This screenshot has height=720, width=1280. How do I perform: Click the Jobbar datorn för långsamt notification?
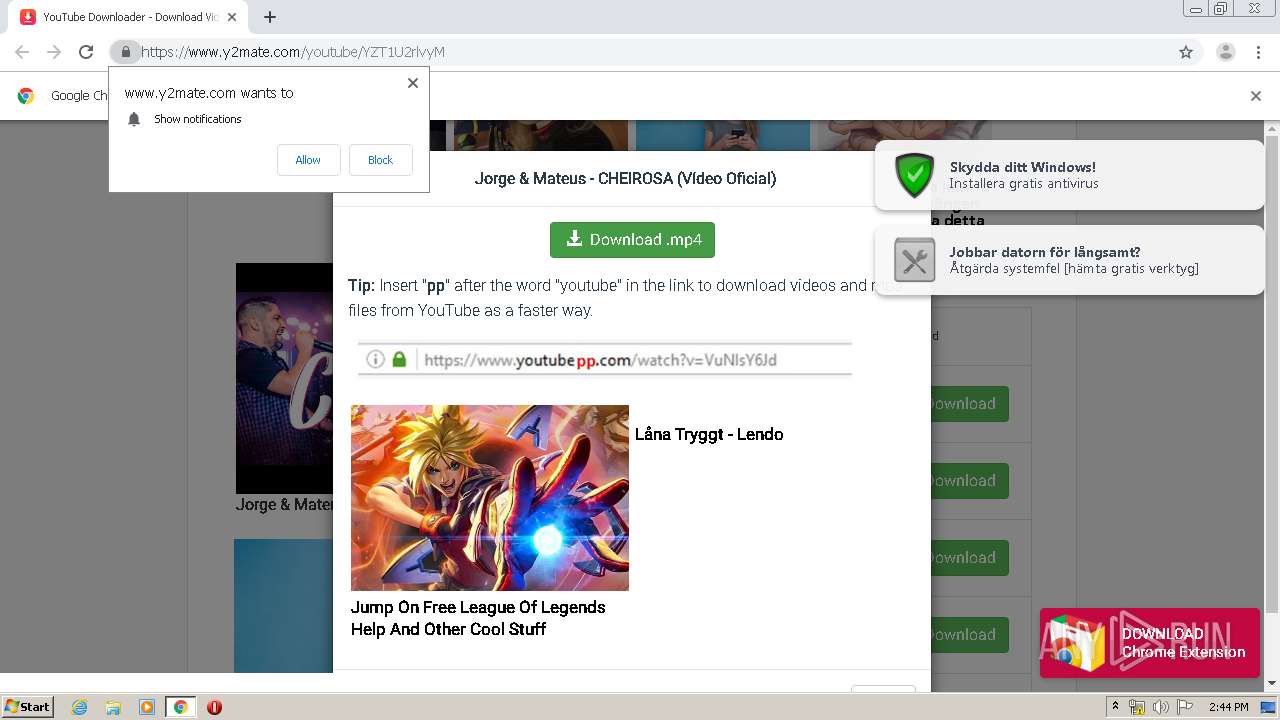(x=1069, y=260)
